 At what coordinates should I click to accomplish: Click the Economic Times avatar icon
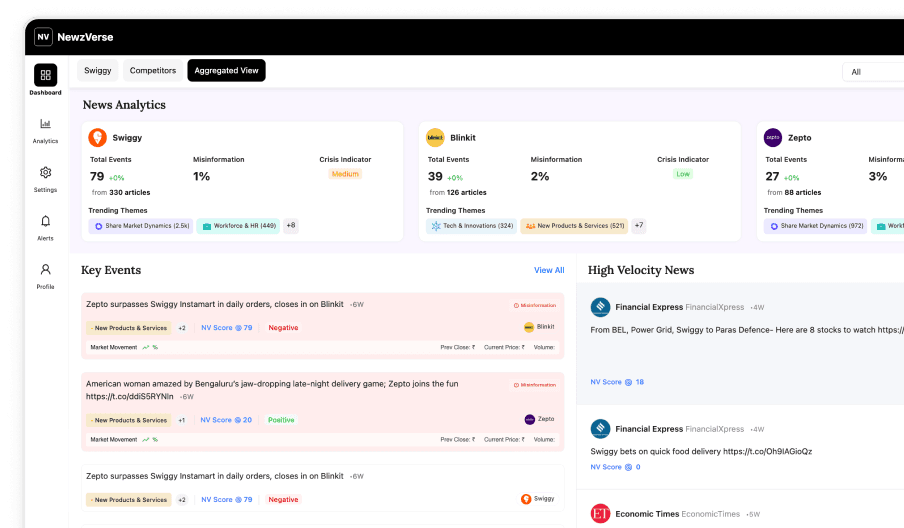[x=600, y=514]
